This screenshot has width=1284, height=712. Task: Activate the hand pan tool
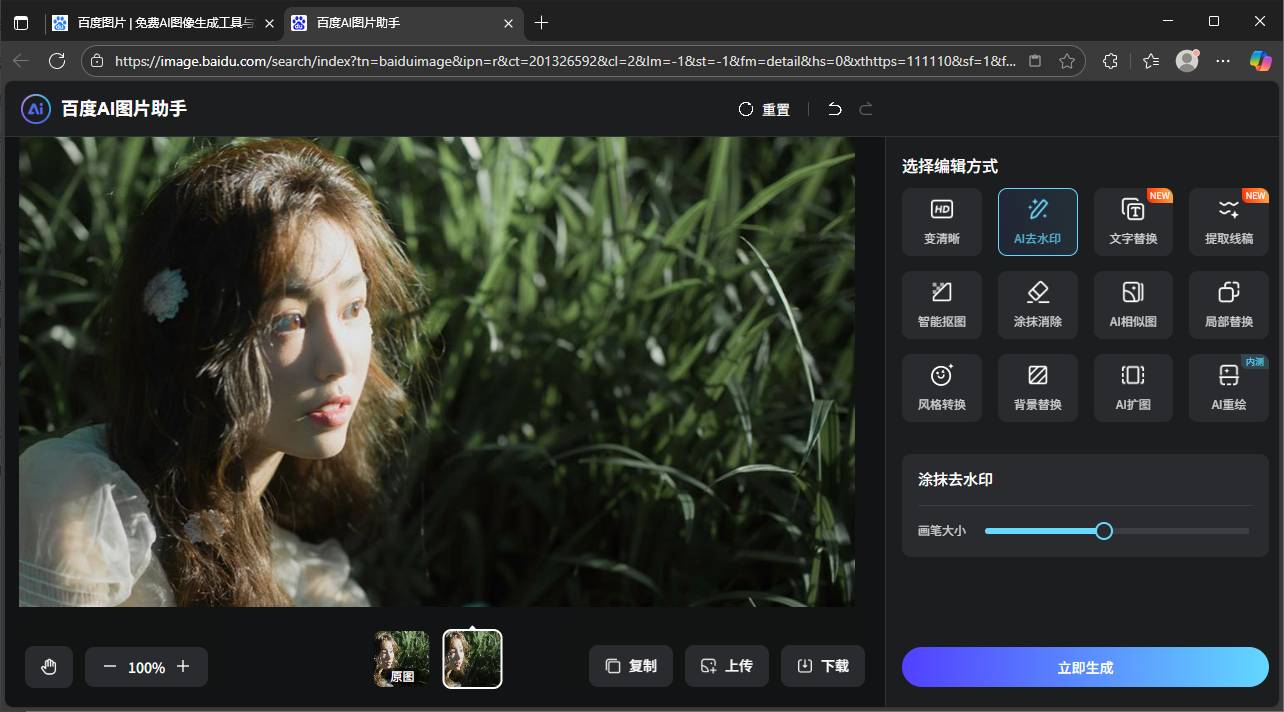[48, 667]
